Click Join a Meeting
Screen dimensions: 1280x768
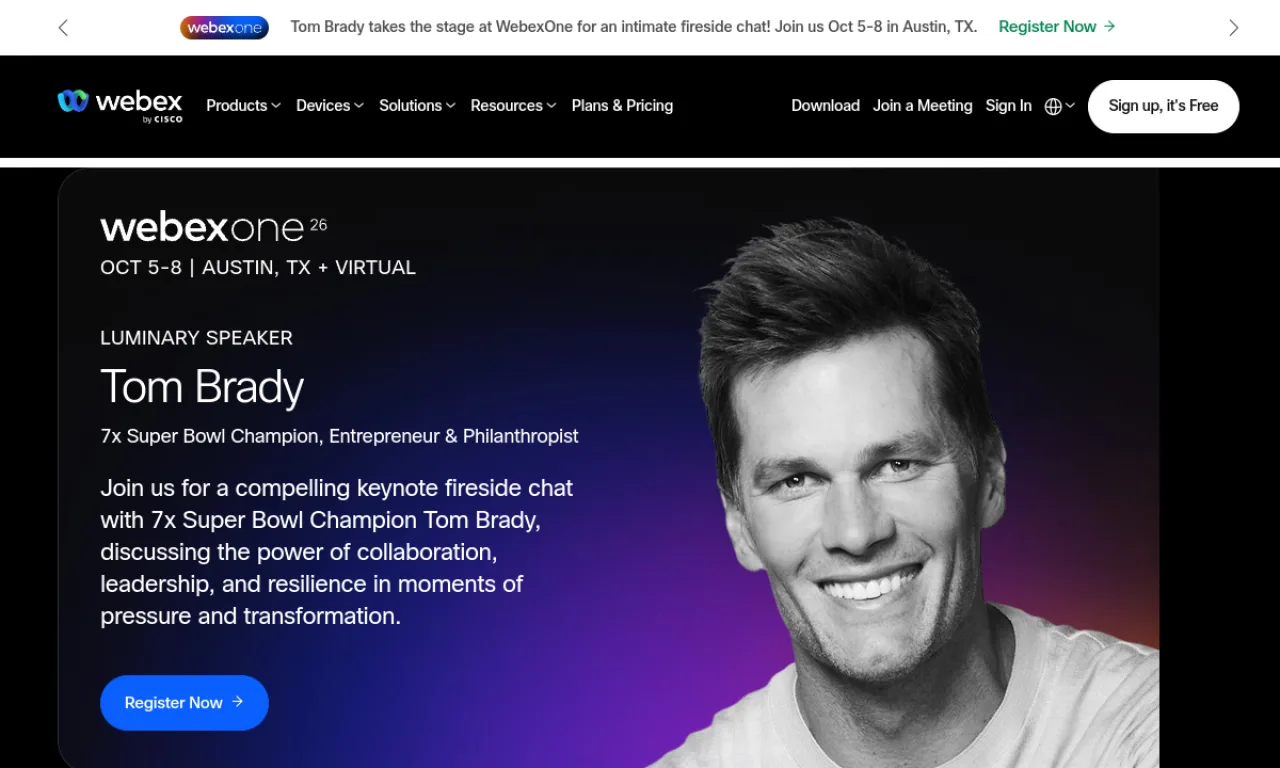(922, 106)
